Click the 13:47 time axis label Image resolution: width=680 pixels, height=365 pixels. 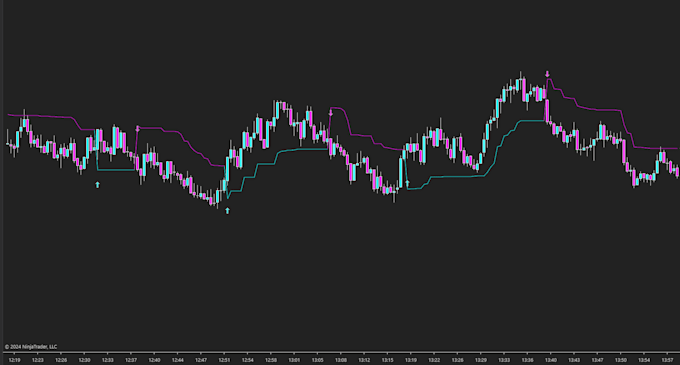[598, 360]
